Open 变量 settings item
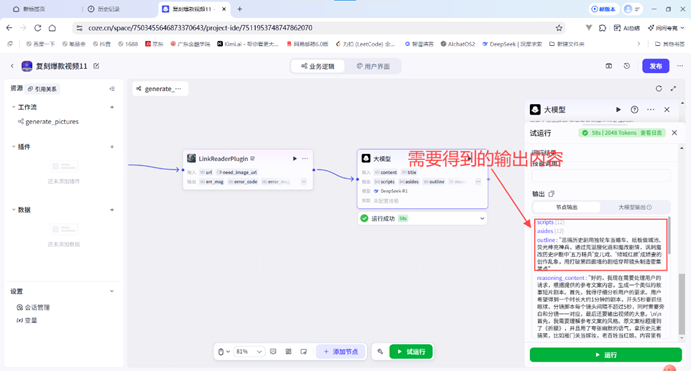This screenshot has height=371, width=691. click(27, 320)
